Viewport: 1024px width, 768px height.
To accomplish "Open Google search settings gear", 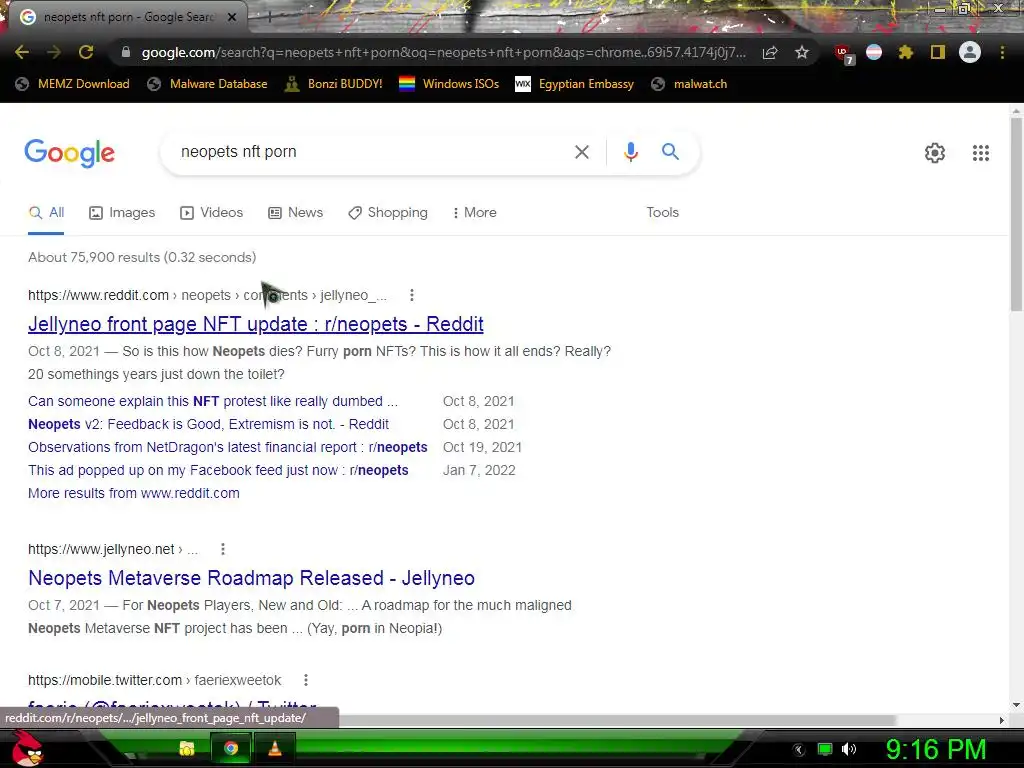I will click(x=935, y=153).
